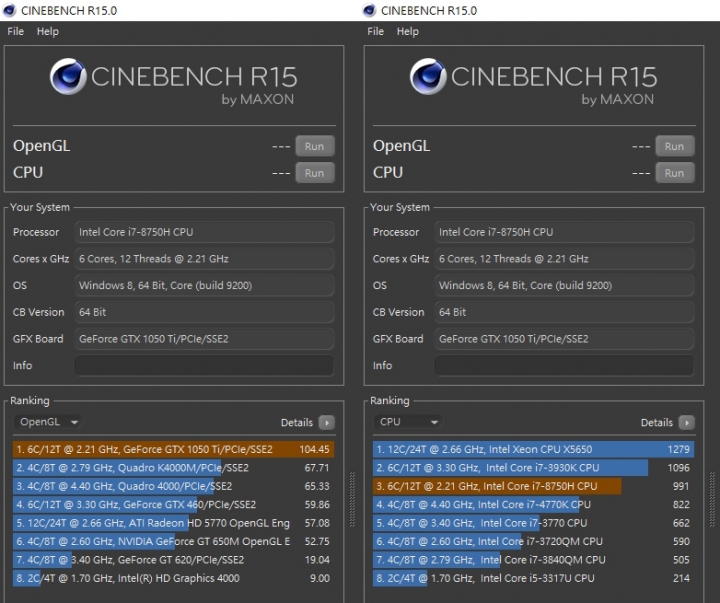
Task: Run the OpenGL test in left window
Action: [315, 146]
